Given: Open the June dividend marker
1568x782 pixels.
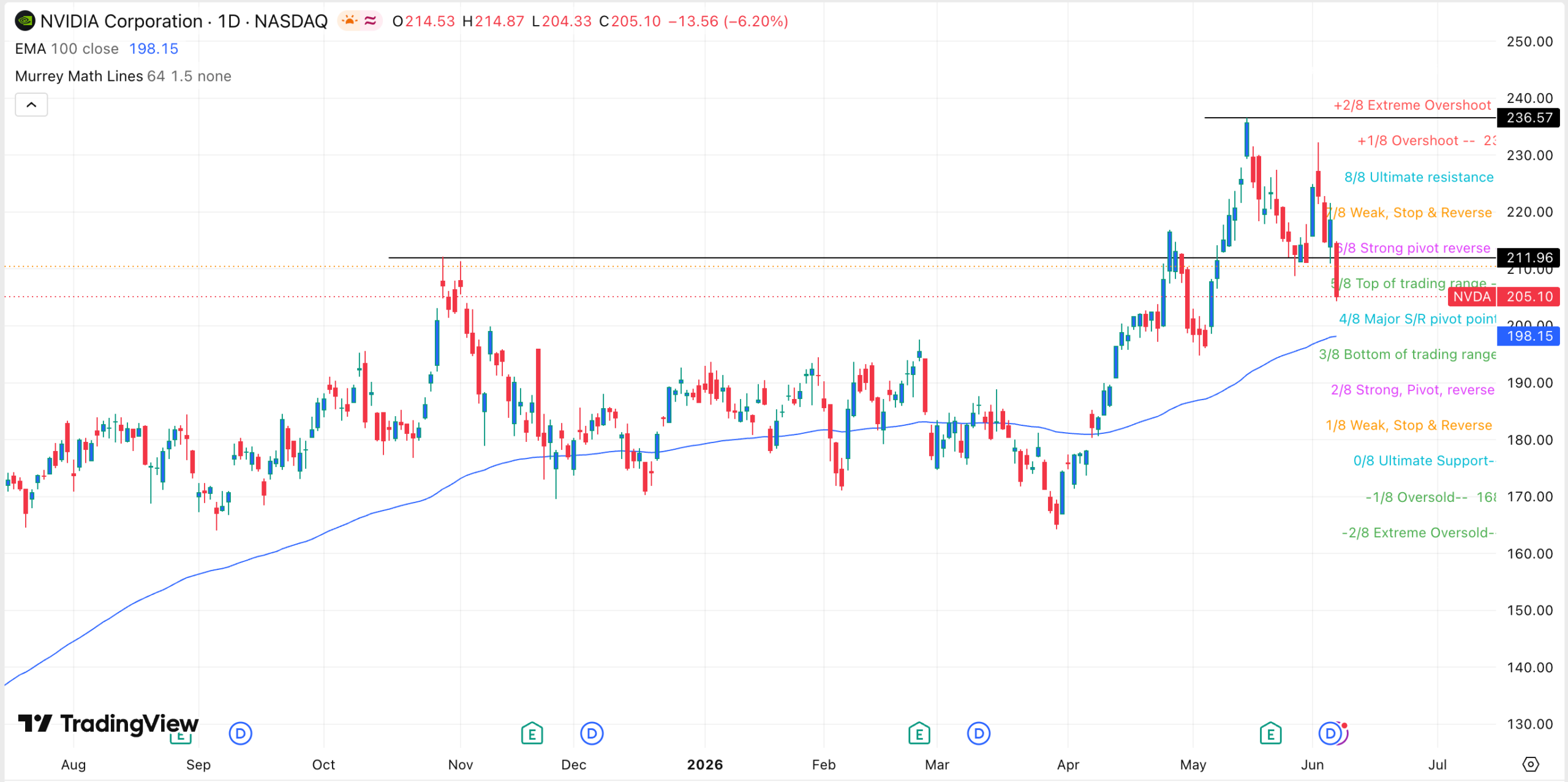Looking at the screenshot, I should (x=1330, y=733).
